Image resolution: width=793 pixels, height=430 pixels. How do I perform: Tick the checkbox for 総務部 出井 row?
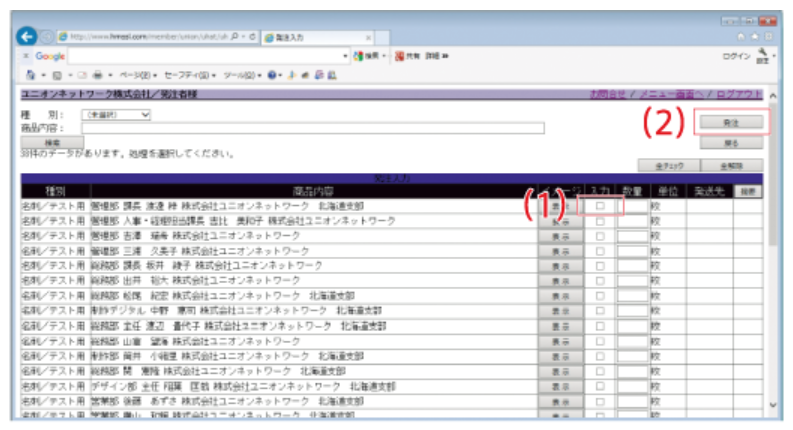pos(600,281)
